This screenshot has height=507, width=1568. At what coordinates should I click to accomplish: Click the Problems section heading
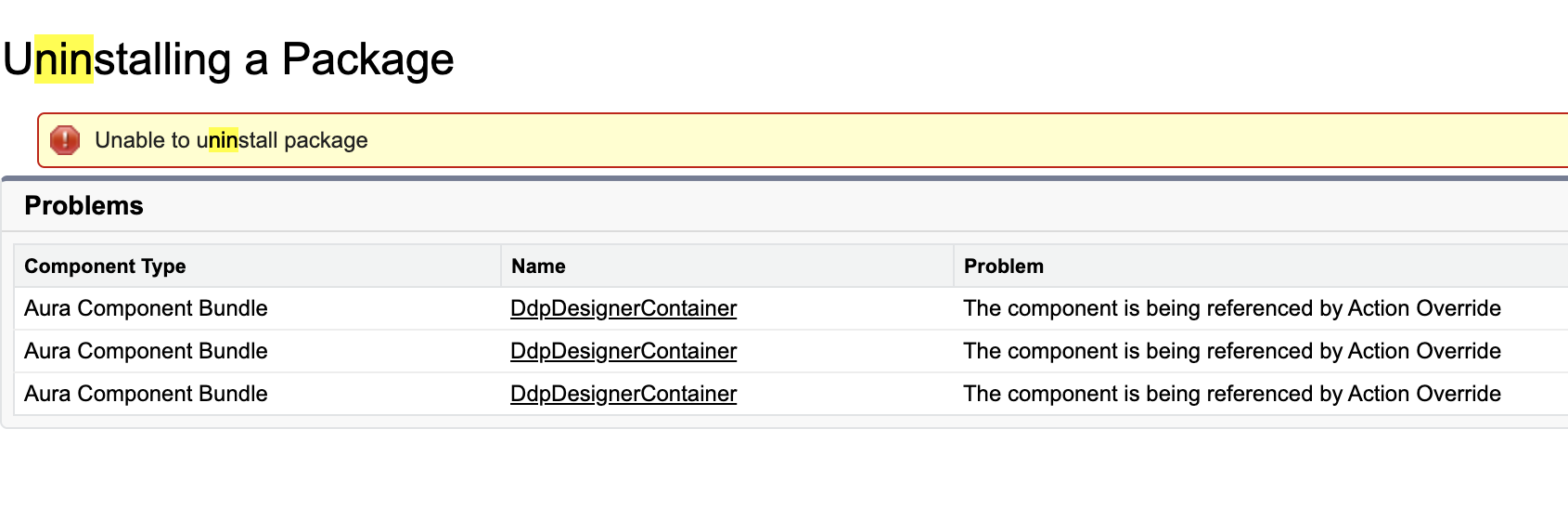tap(84, 205)
